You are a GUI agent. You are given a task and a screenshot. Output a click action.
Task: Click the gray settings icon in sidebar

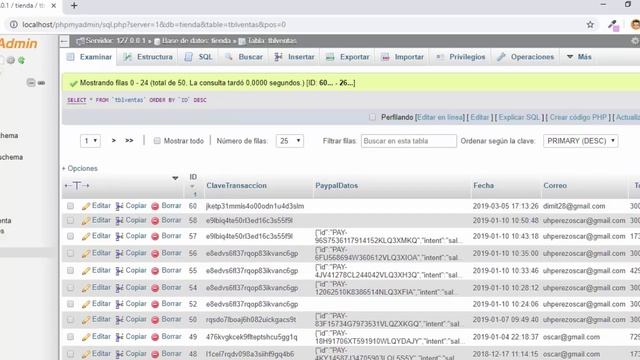11,60
